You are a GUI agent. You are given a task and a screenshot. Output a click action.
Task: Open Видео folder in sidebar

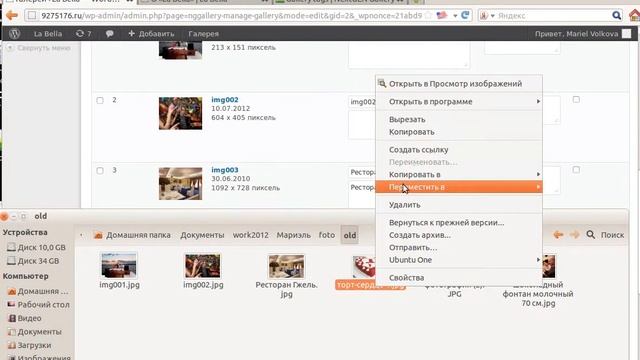25,318
